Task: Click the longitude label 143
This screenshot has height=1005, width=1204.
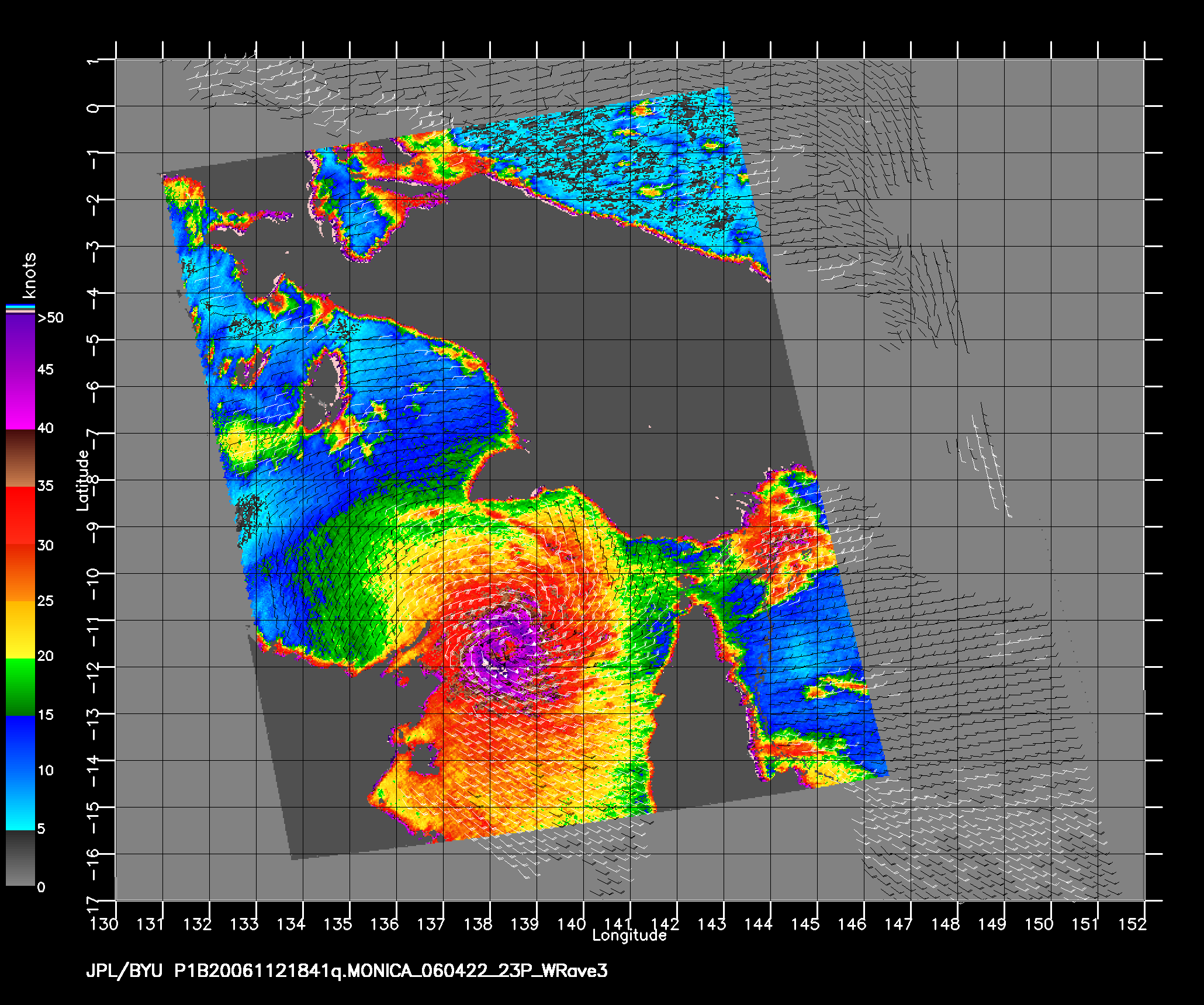Action: coord(712,924)
